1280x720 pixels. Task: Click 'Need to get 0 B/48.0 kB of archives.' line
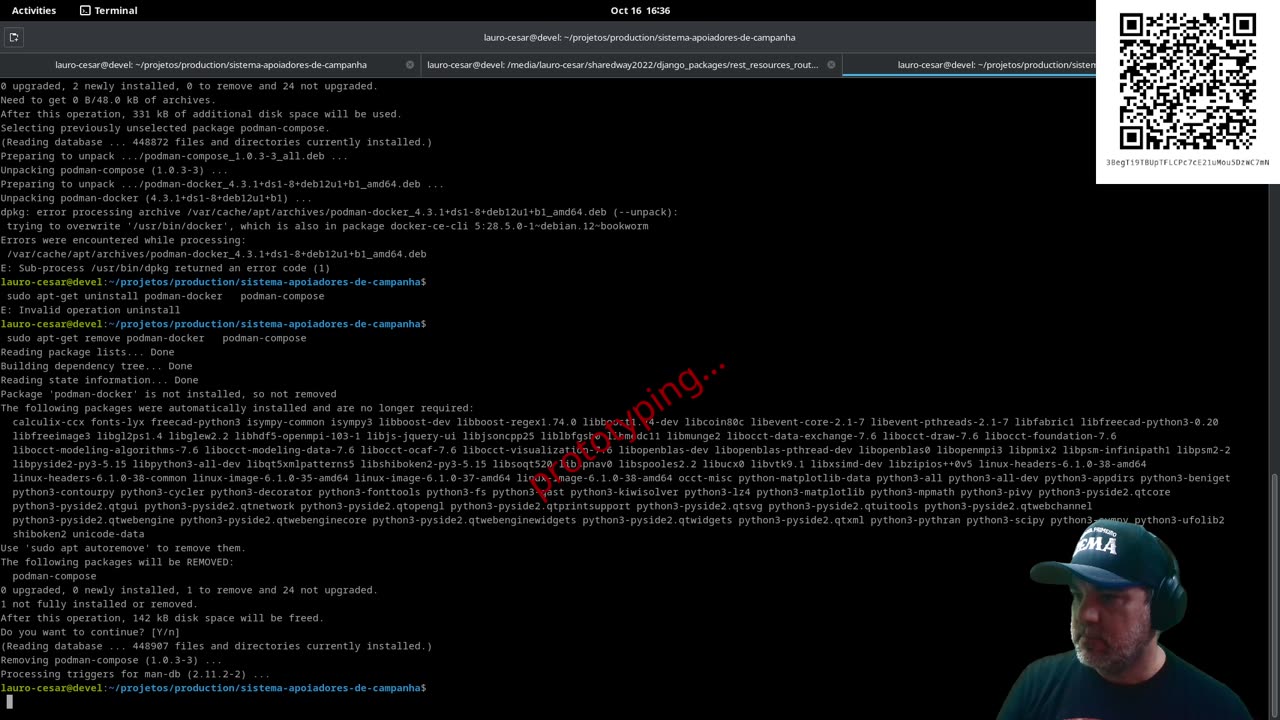pyautogui.click(x=108, y=100)
